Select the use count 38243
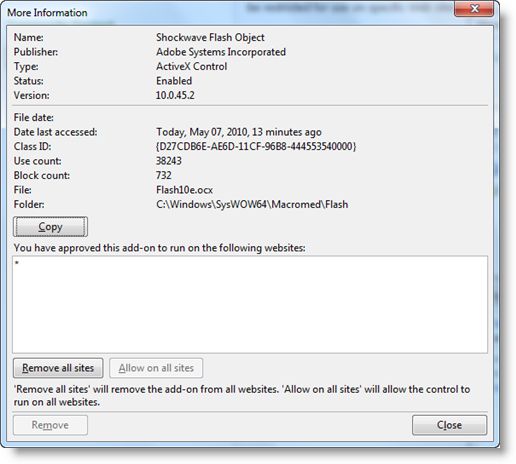Screen dimensions: 516x464 click(169, 161)
